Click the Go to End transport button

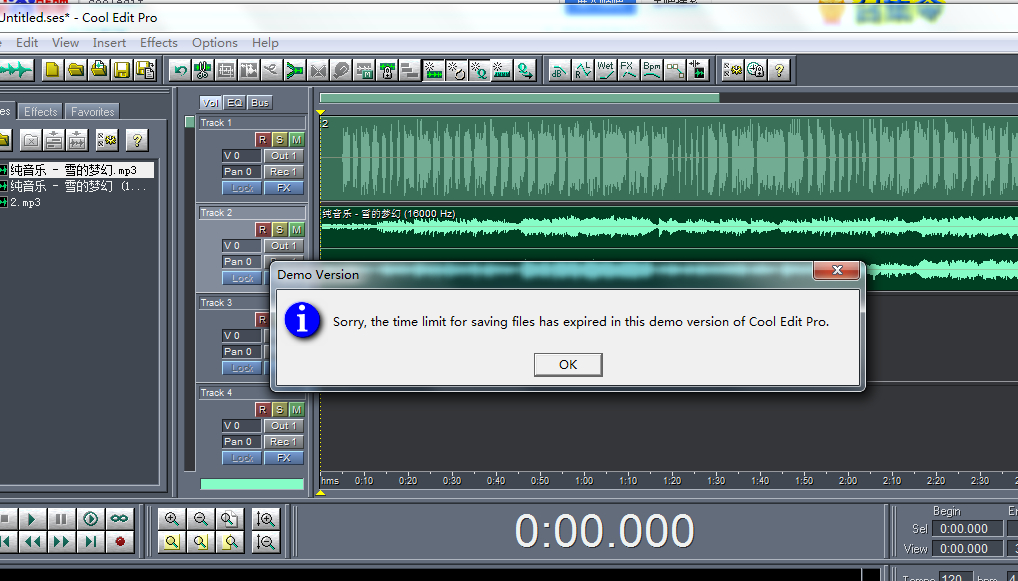tap(91, 541)
